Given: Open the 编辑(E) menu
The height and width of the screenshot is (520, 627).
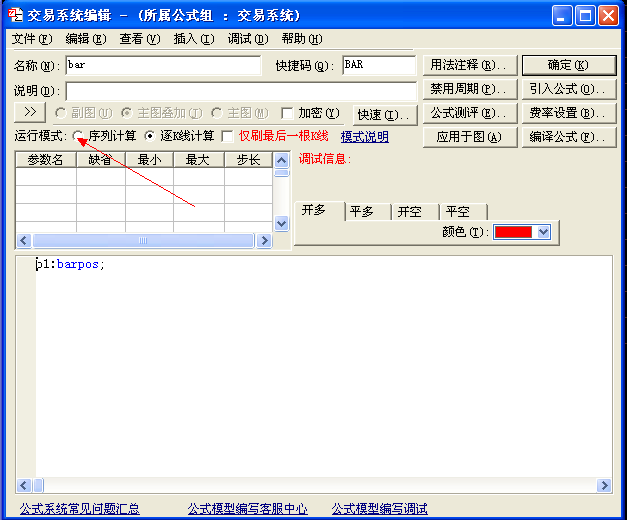Looking at the screenshot, I should tap(86, 39).
